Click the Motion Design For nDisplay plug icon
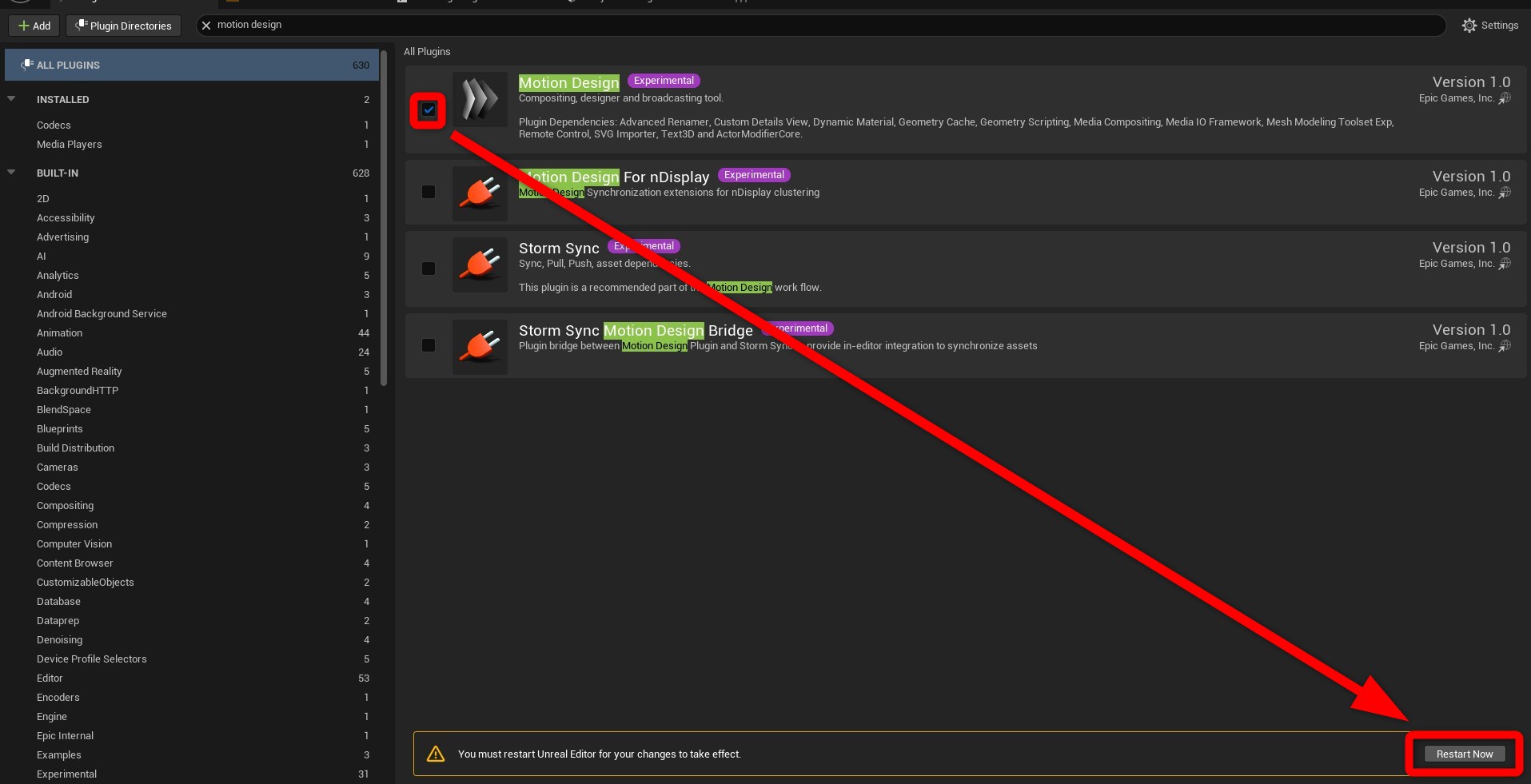The image size is (1531, 784). click(x=480, y=193)
